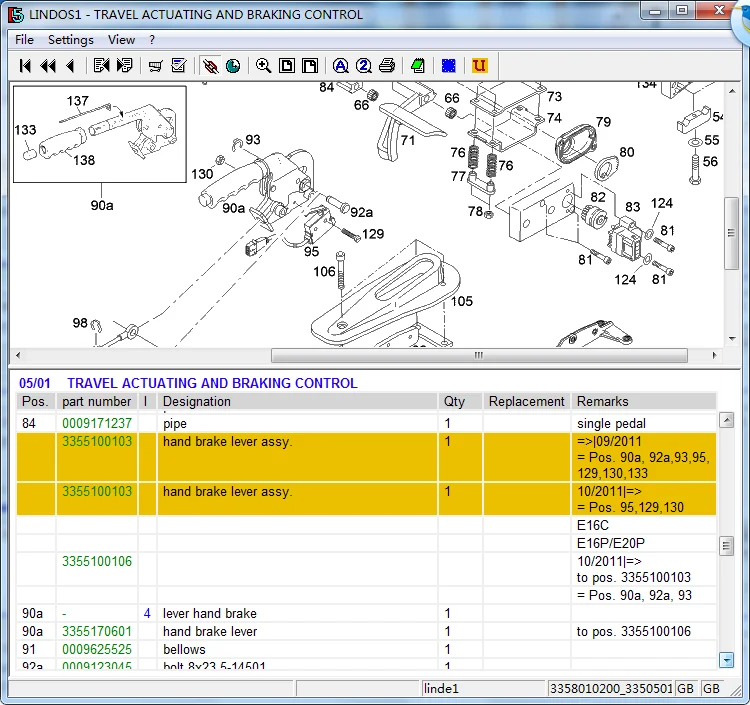The image size is (750, 705).
Task: Select the magnifier zoom-in tool
Action: 264,66
